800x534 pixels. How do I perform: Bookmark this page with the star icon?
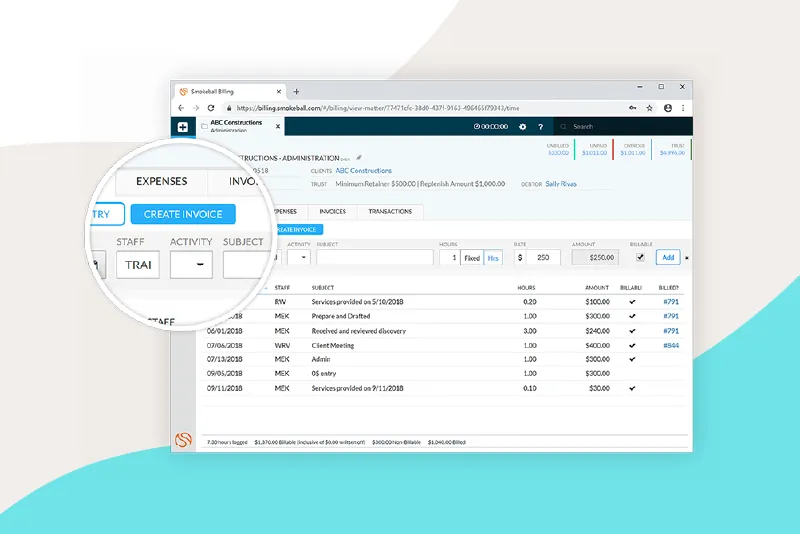(649, 108)
